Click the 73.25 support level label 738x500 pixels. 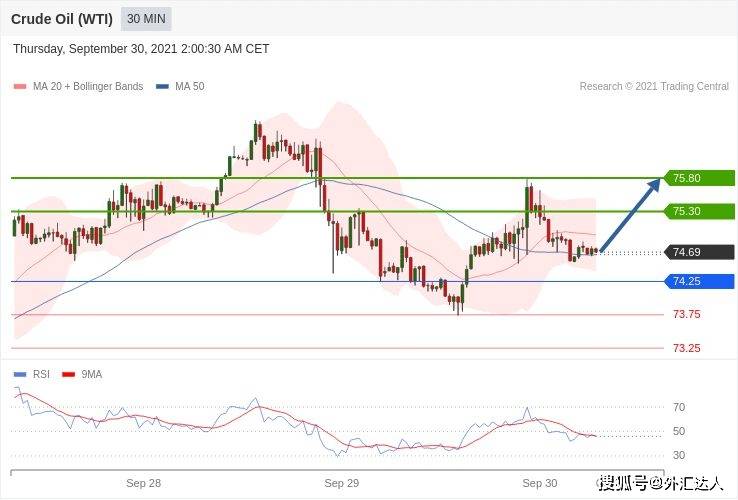(687, 348)
